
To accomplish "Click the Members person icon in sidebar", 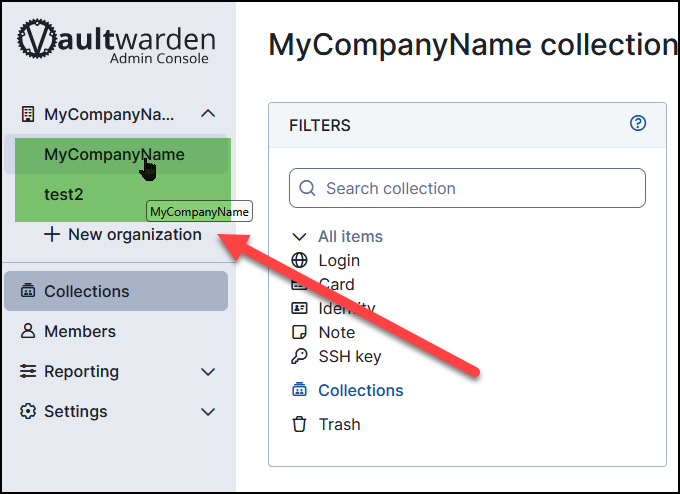I will [28, 331].
